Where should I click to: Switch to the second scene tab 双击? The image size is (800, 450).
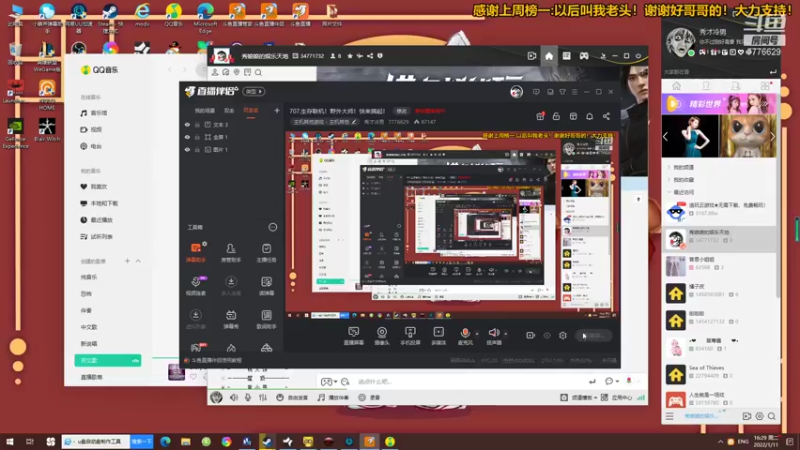229,111
